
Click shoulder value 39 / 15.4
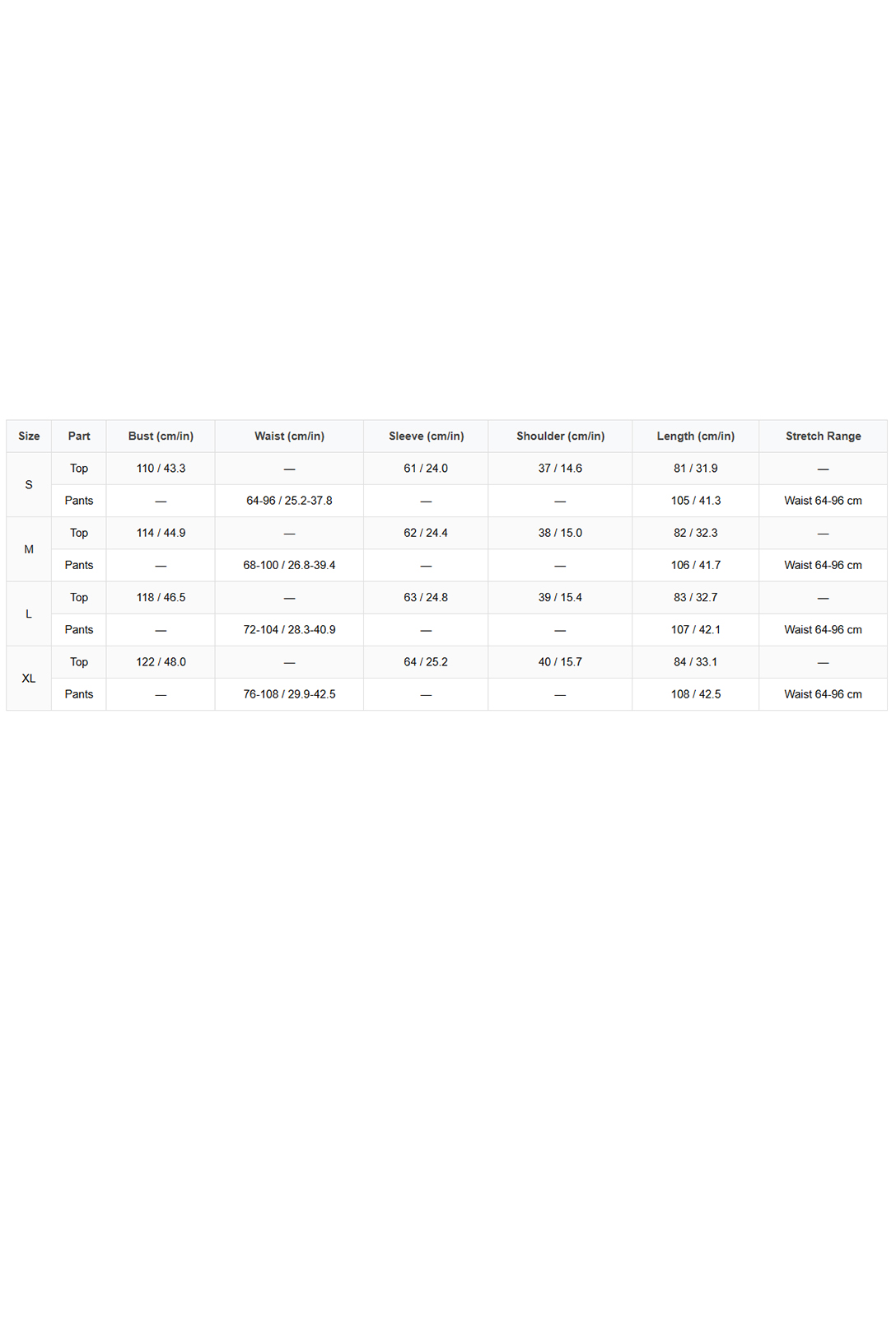pos(560,598)
